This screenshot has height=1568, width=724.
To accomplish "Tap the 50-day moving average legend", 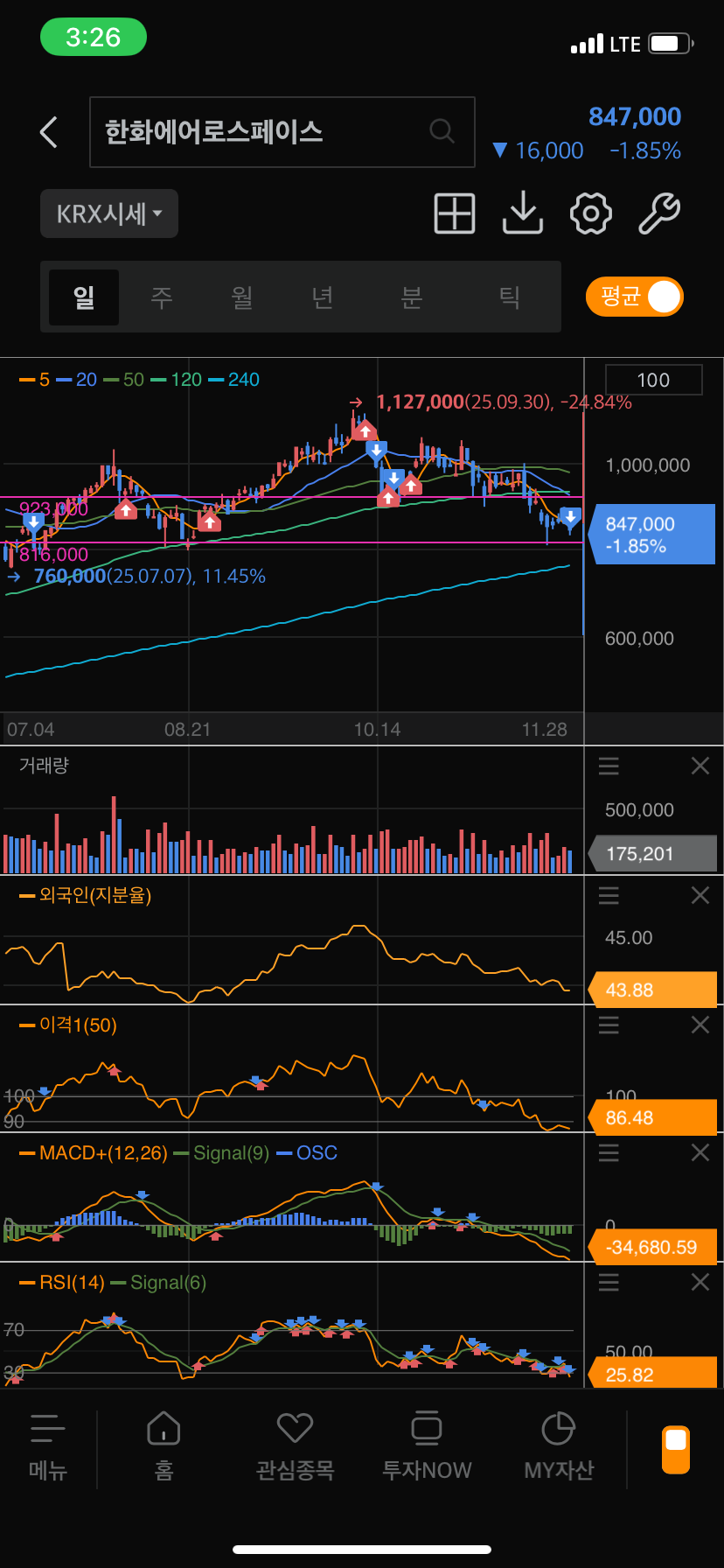I will pyautogui.click(x=124, y=380).
